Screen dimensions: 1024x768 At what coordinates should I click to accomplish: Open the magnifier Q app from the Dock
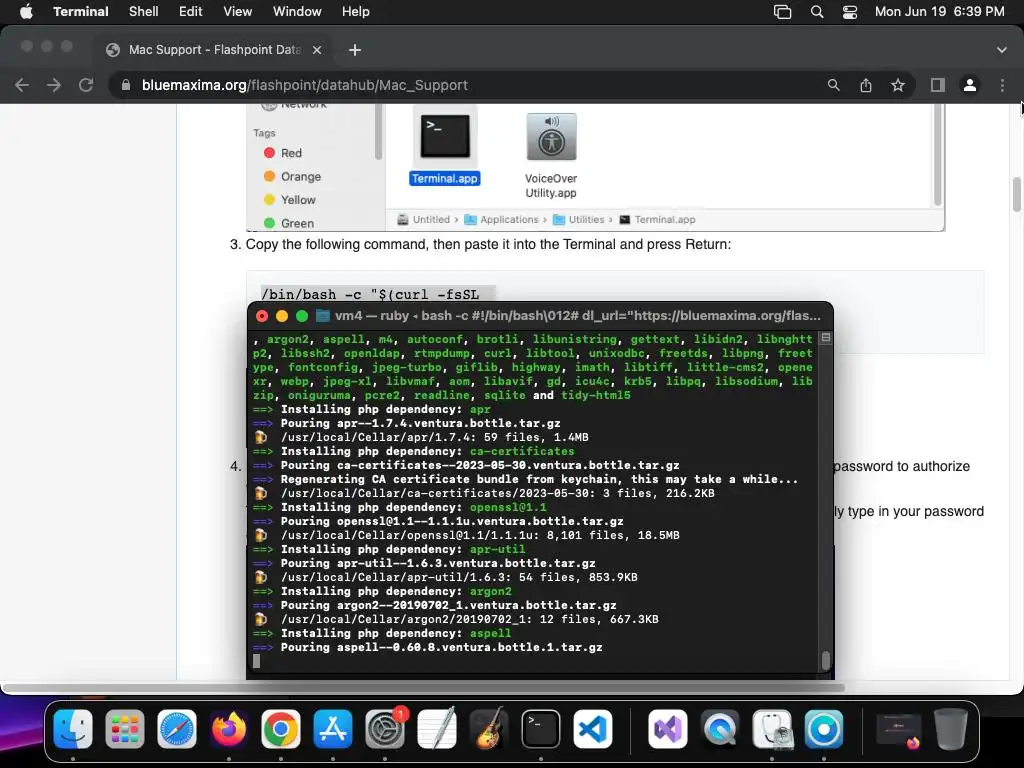point(720,729)
